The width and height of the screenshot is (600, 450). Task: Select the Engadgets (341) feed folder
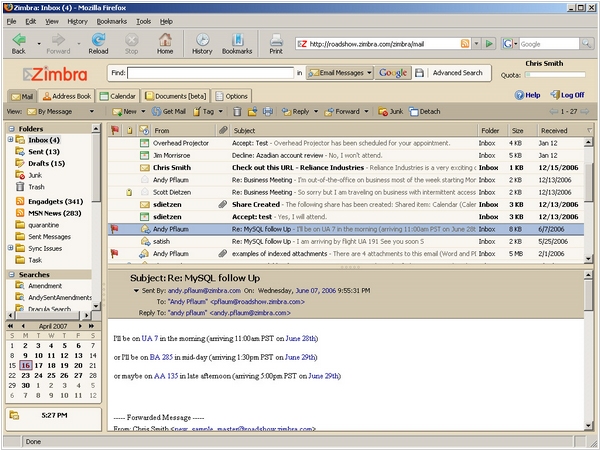pyautogui.click(x=55, y=201)
